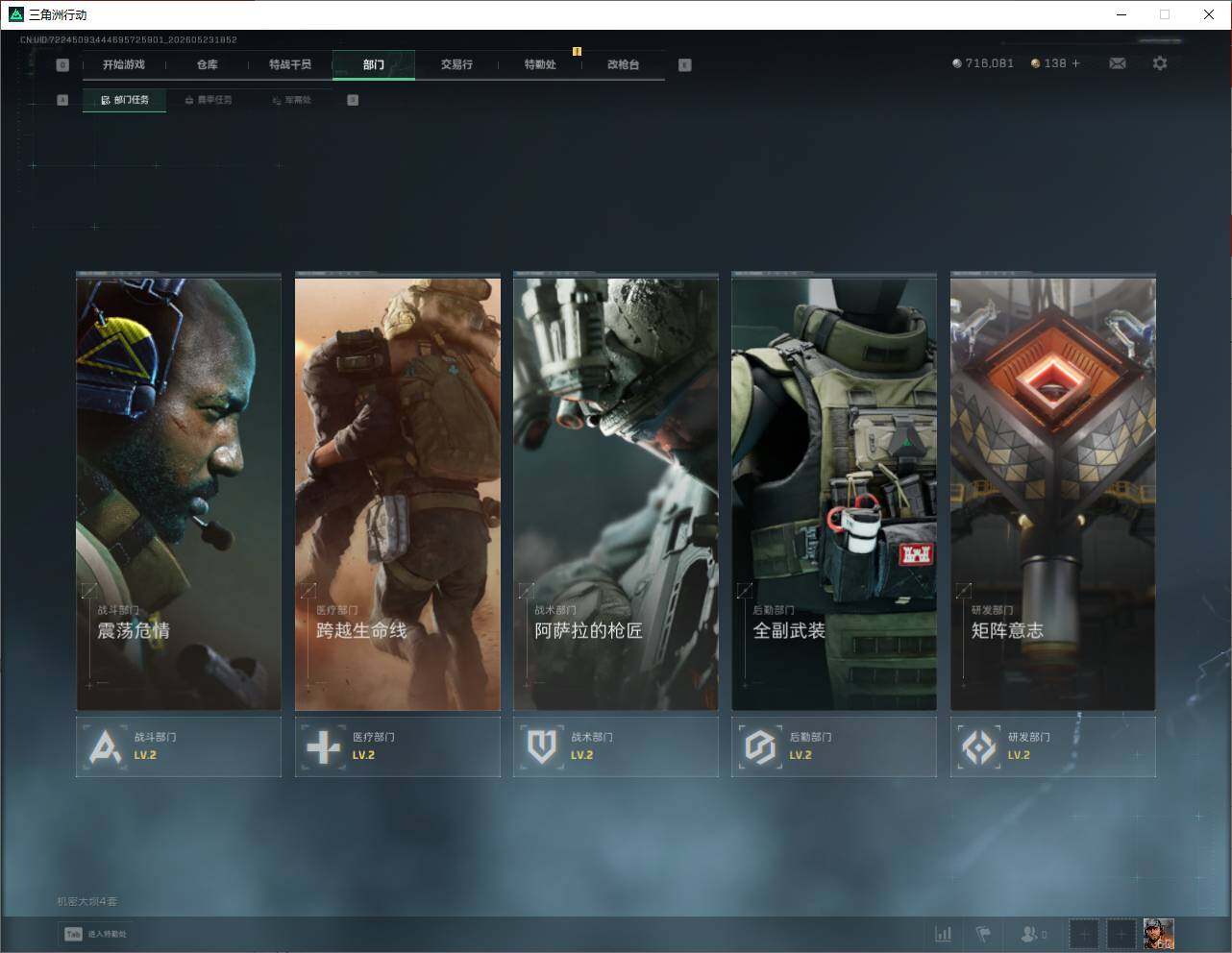The width and height of the screenshot is (1232, 953).
Task: Click the 138 gold currency balance
Action: (x=1048, y=63)
